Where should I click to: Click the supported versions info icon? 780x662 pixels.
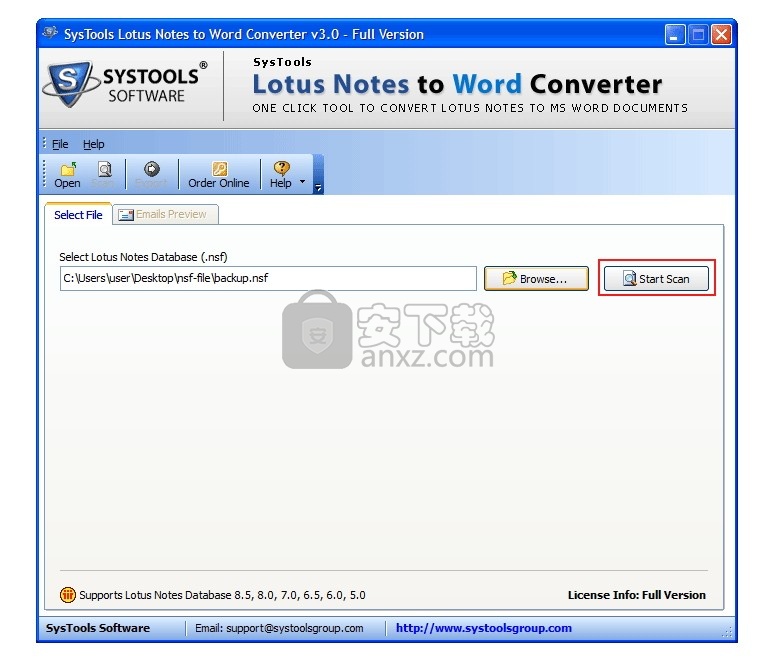[68, 594]
